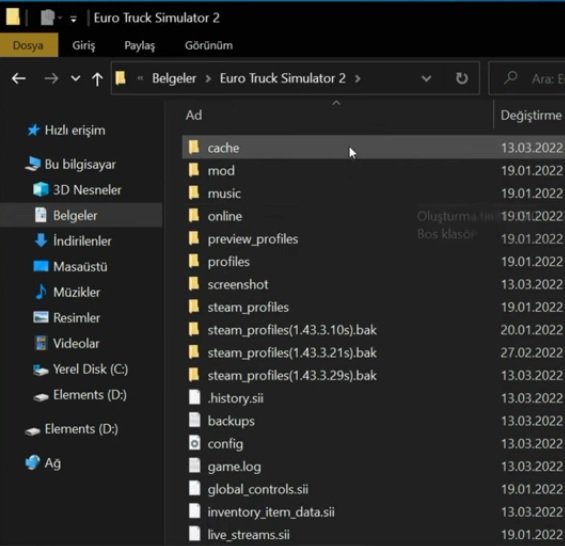Click date 27.02.2022 in Değiştirme column
565x546 pixels.
532,353
